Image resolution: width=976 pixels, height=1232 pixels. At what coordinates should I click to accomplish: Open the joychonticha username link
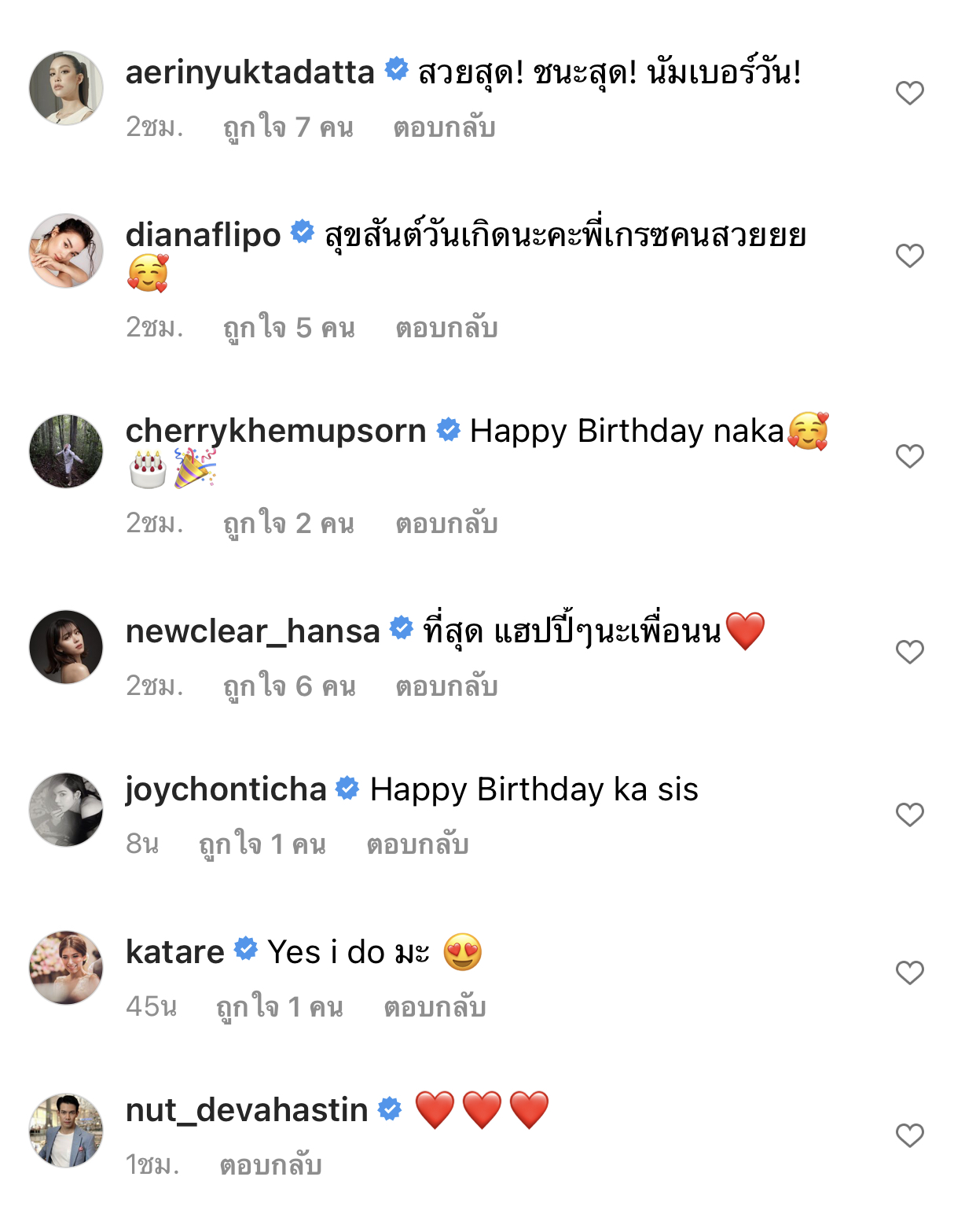[x=226, y=789]
